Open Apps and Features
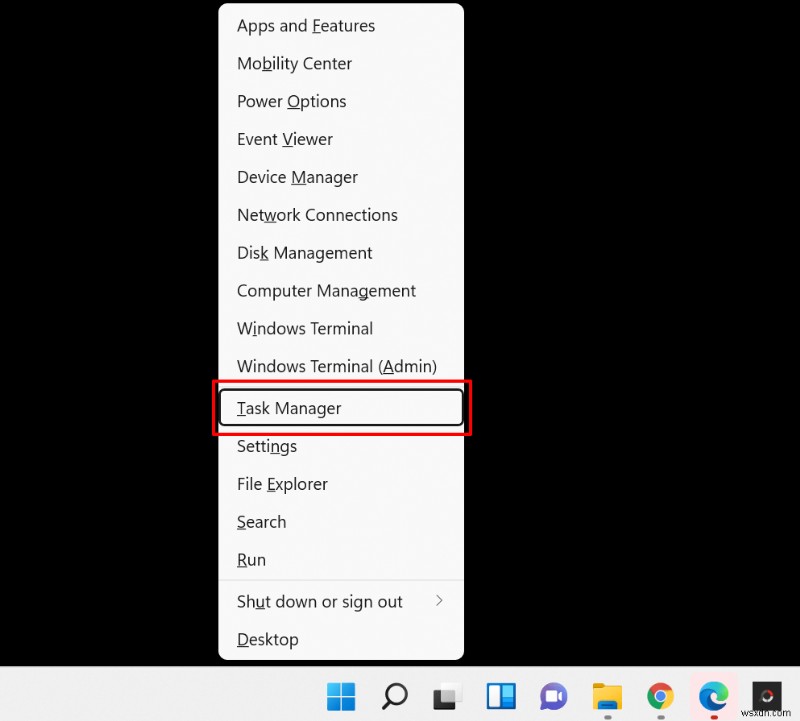The height and width of the screenshot is (721, 800). pos(305,25)
